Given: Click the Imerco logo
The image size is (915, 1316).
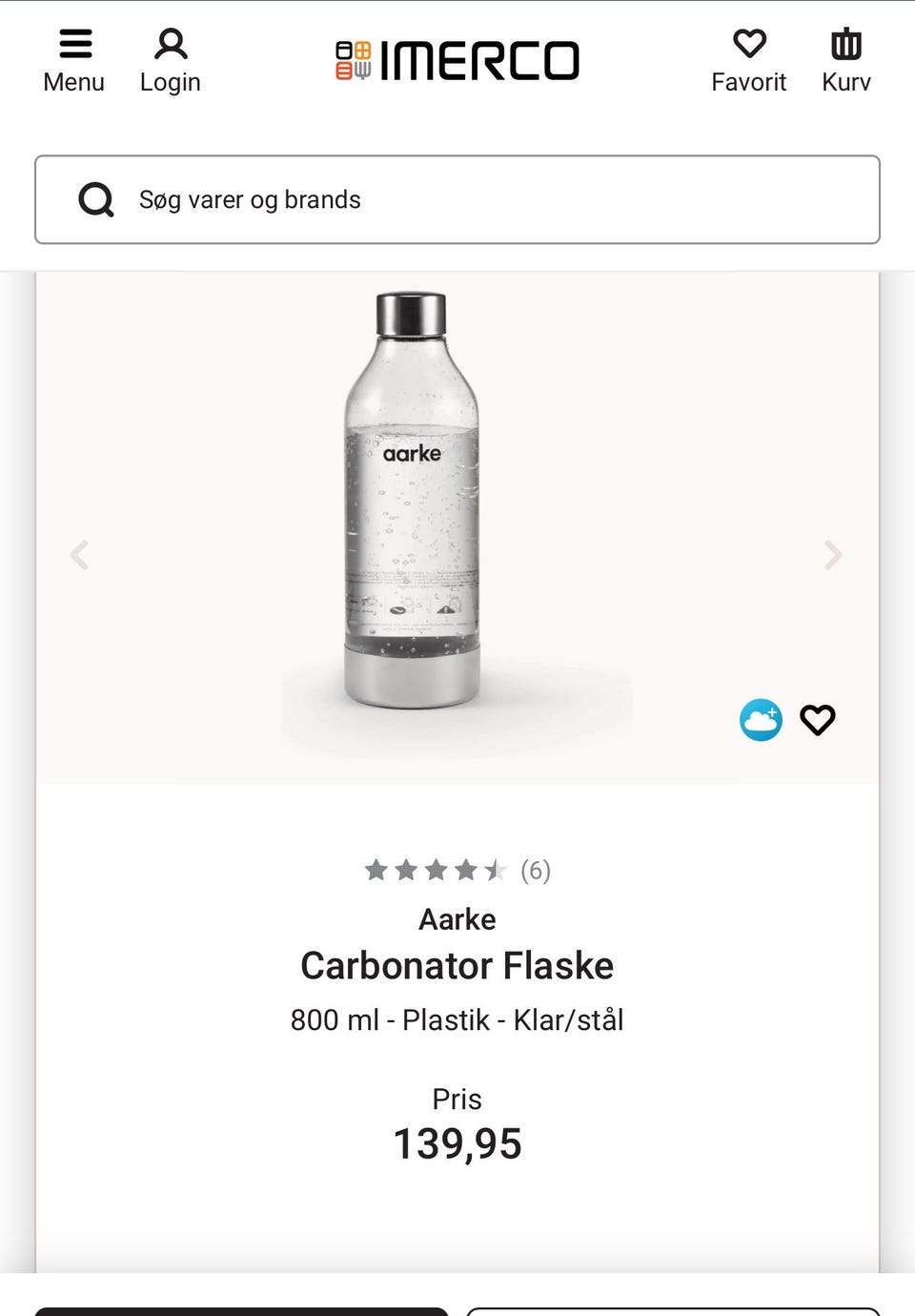Looking at the screenshot, I should (457, 60).
